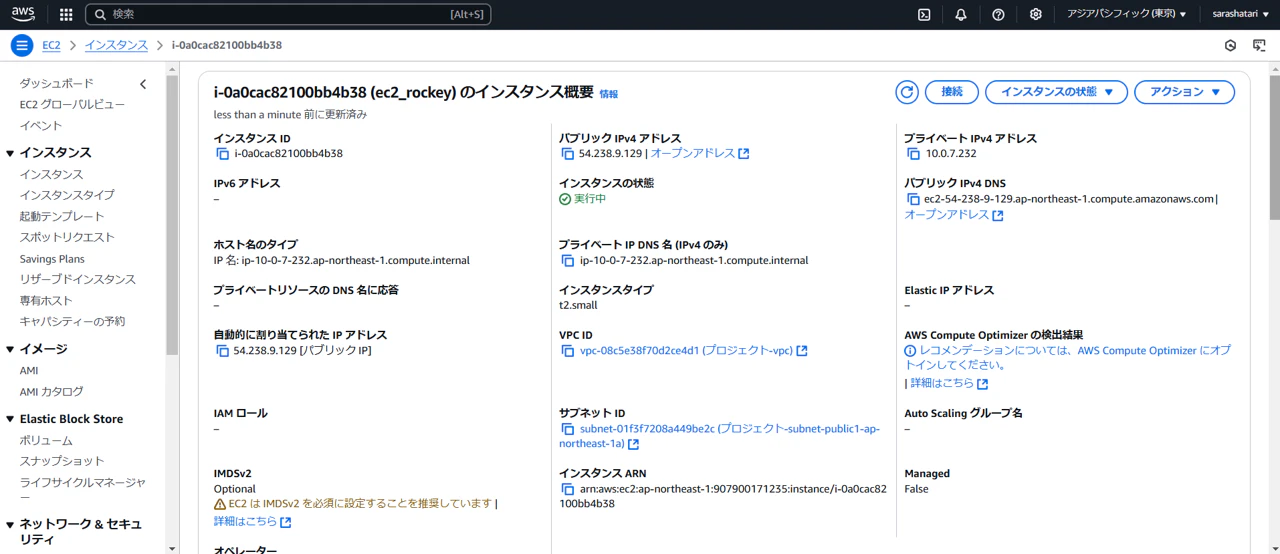Copy the instance ARN
This screenshot has width=1280, height=554.
pos(568,489)
